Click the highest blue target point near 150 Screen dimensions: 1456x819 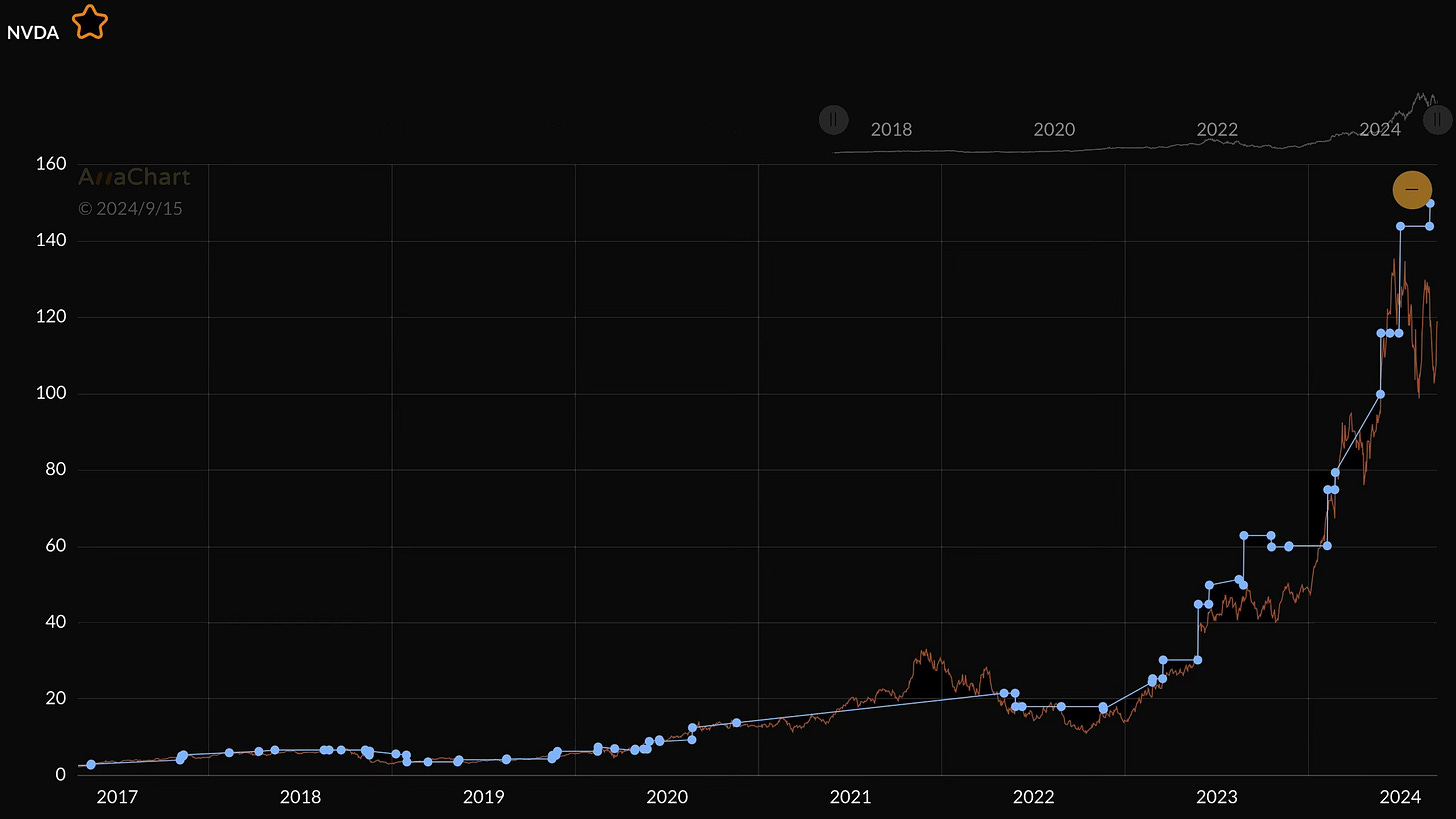pyautogui.click(x=1430, y=203)
